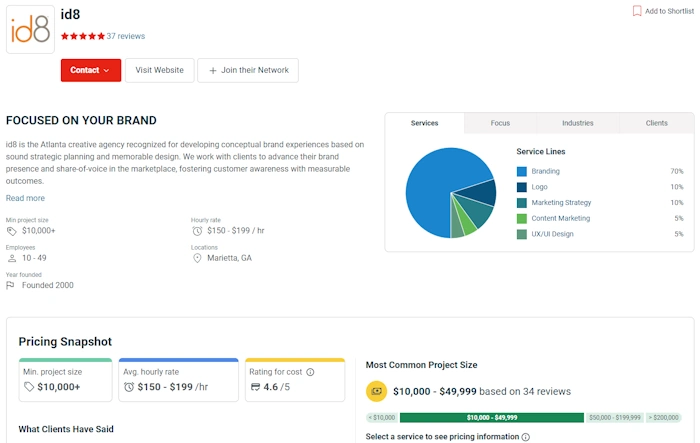
Task: Click the Founded 2000 text
Action: (x=48, y=285)
